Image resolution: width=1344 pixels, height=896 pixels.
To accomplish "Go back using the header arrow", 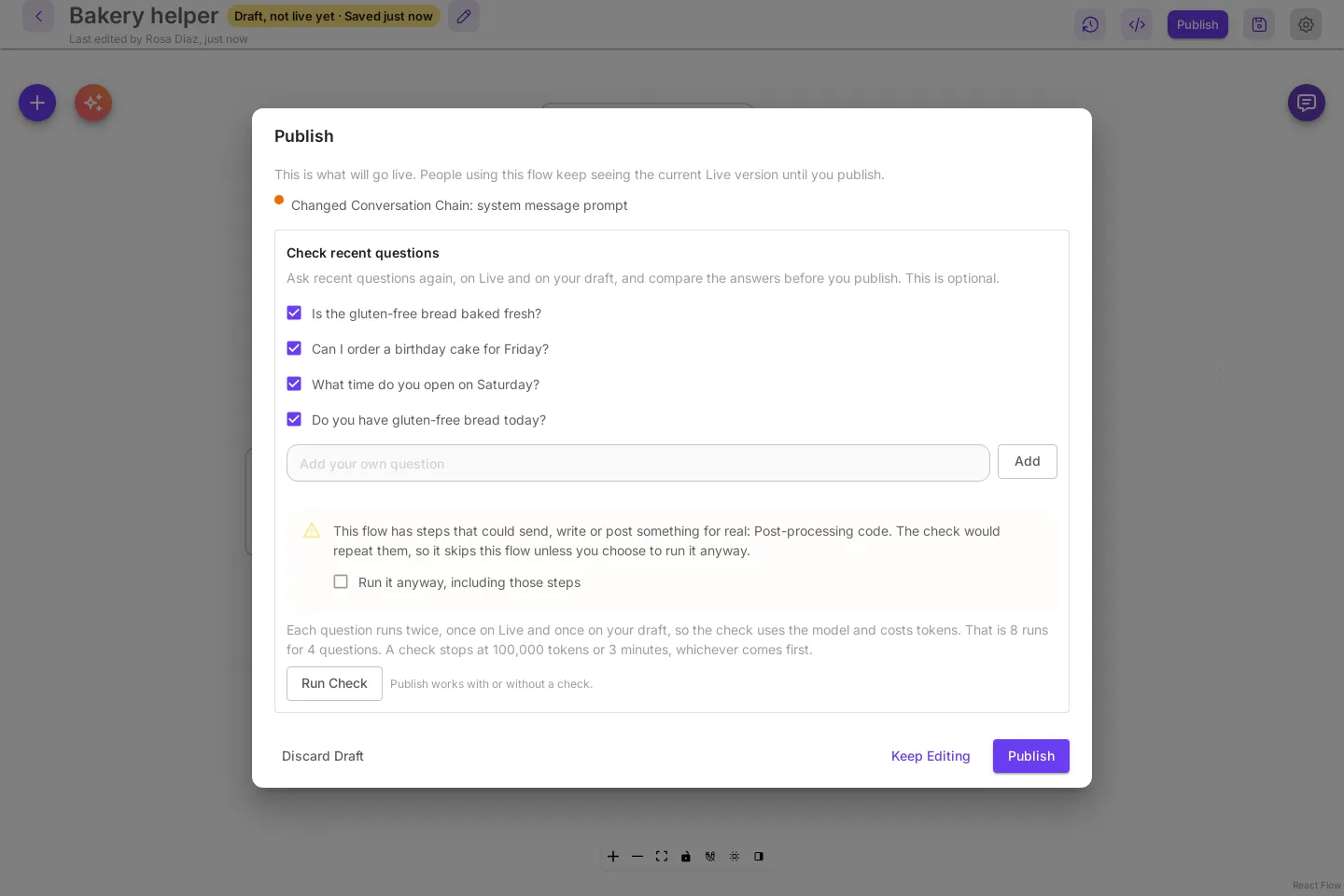I will pyautogui.click(x=38, y=16).
